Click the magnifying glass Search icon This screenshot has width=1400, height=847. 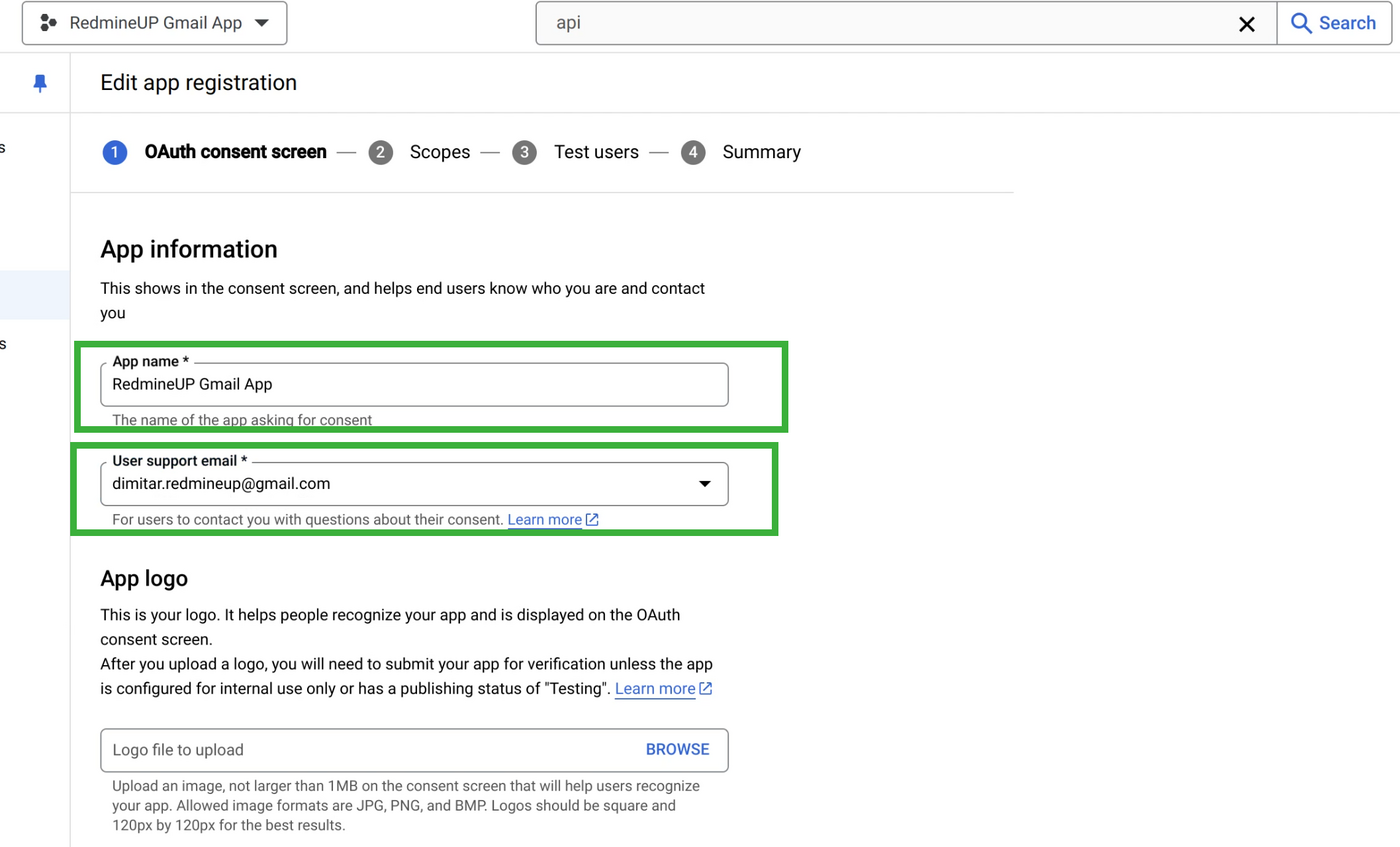click(x=1300, y=22)
